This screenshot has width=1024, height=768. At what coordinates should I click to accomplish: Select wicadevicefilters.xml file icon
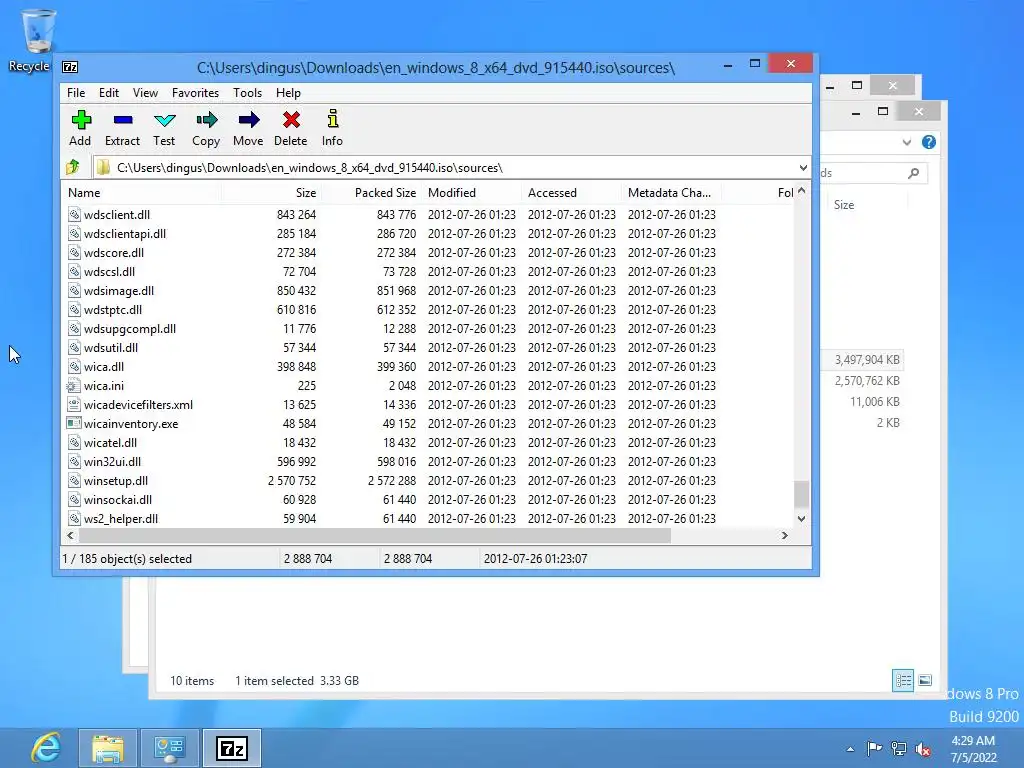click(x=74, y=404)
